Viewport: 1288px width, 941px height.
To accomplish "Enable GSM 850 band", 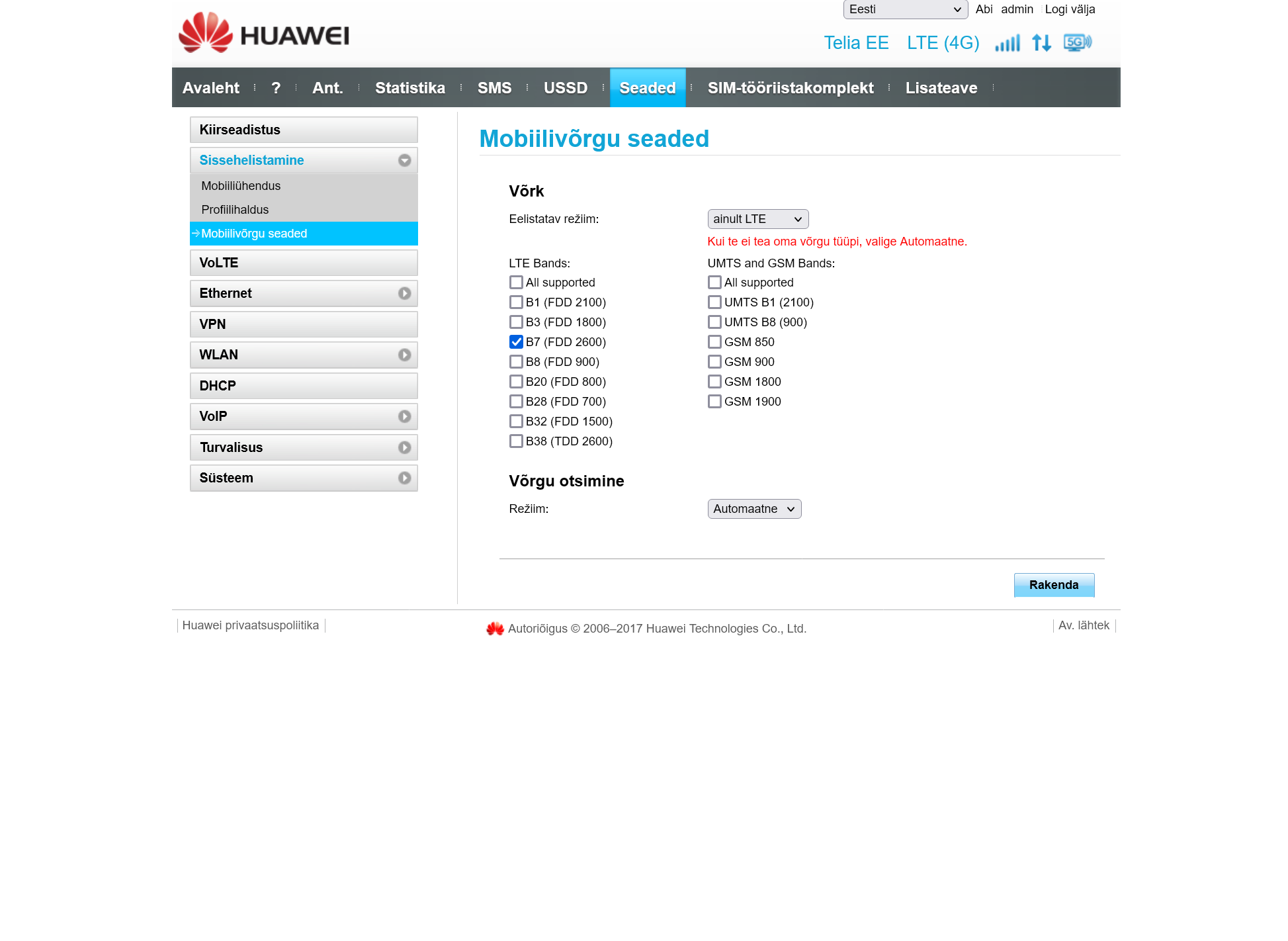I will coord(714,342).
